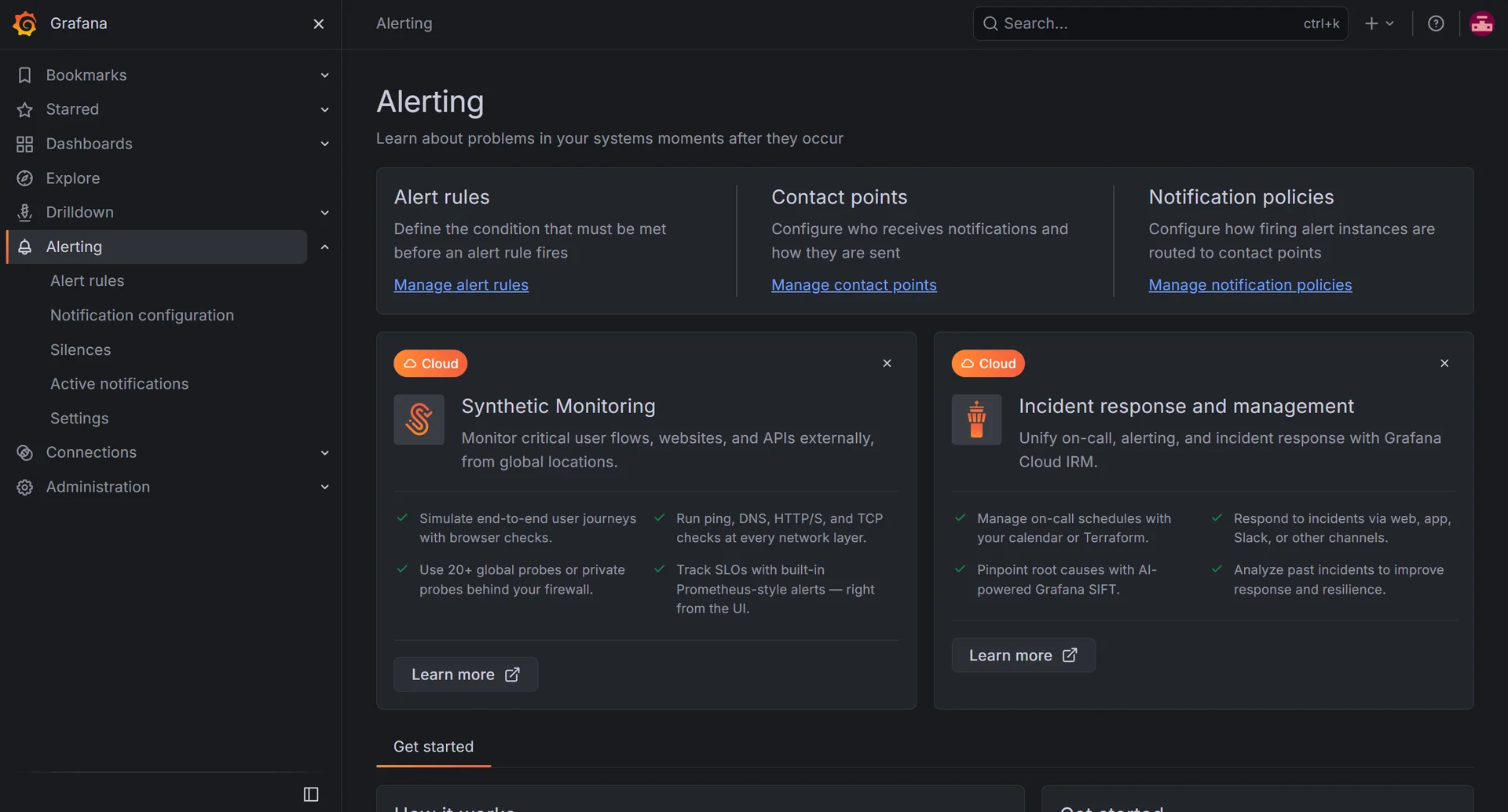
Task: Open the Bookmarks sidebar item
Action: (x=86, y=75)
